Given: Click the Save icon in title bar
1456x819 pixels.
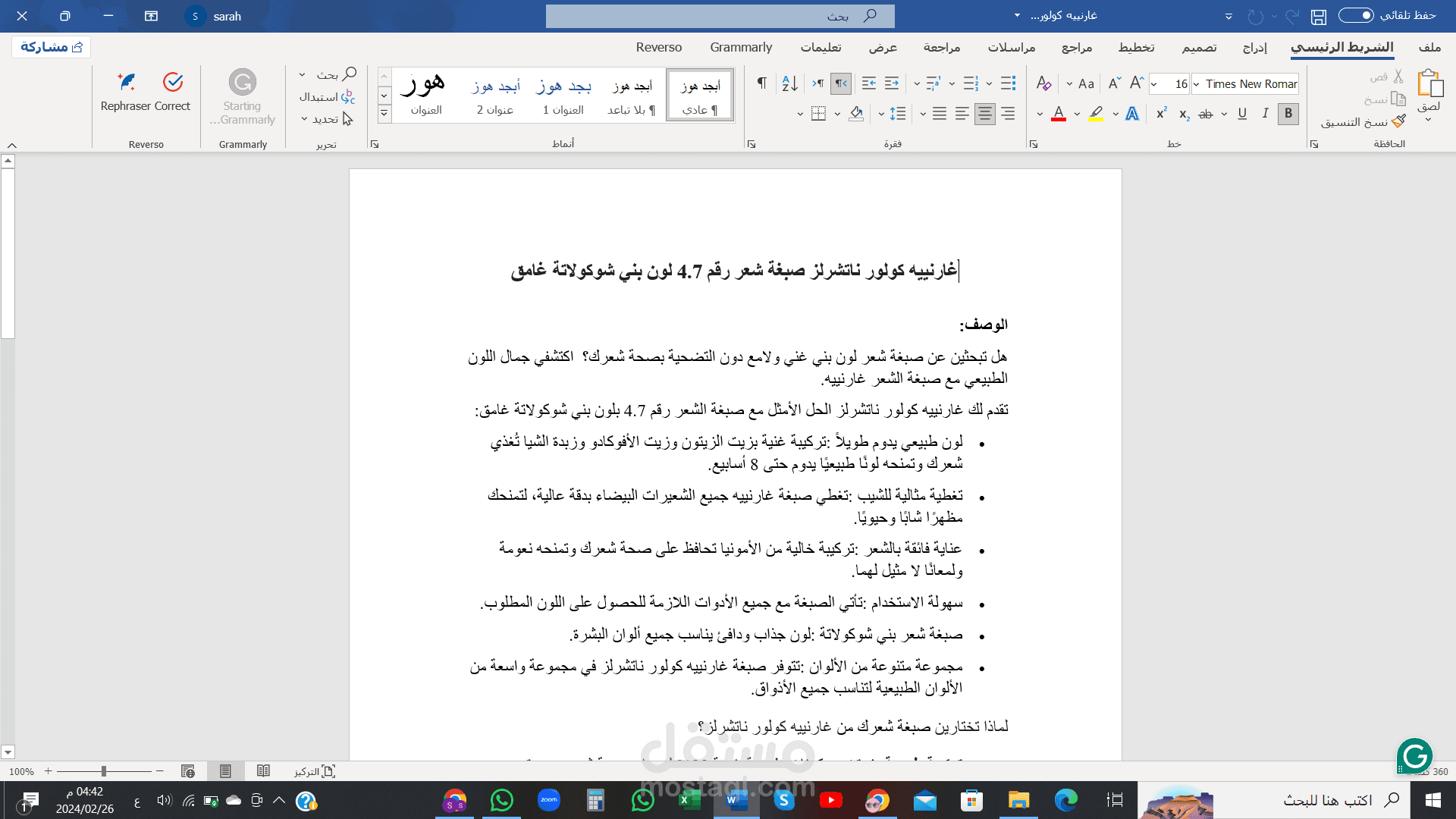Looking at the screenshot, I should [x=1319, y=16].
